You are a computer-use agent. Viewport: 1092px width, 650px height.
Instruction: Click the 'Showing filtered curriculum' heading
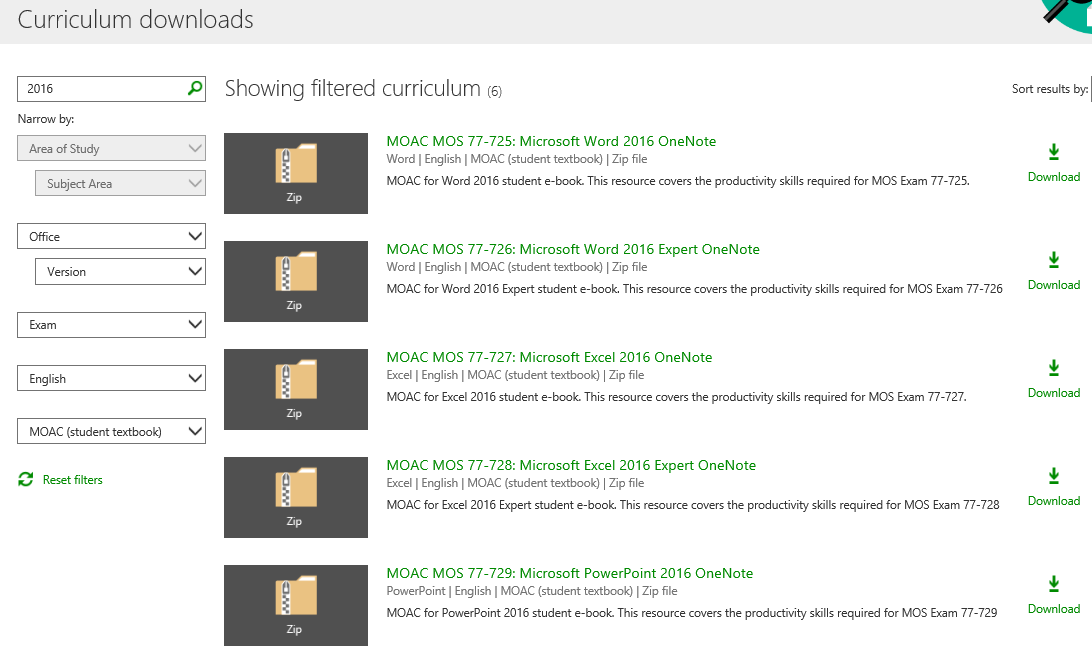pyautogui.click(x=352, y=88)
